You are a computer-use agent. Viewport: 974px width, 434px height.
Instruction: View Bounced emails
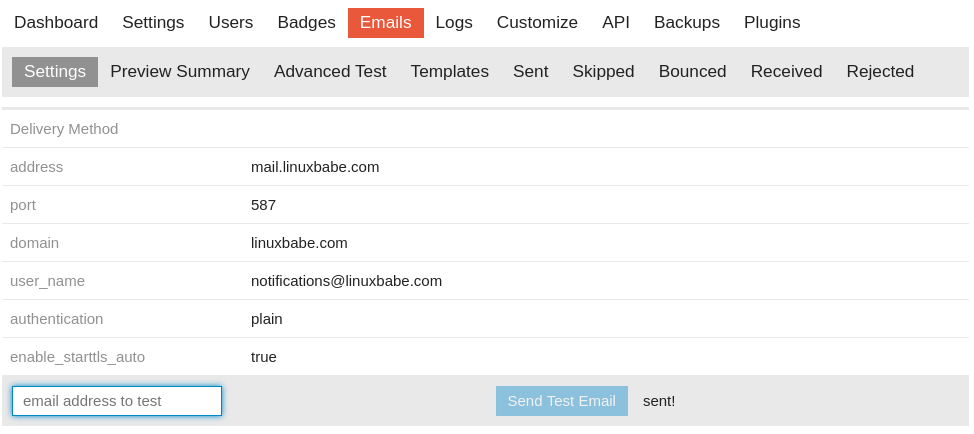point(692,72)
